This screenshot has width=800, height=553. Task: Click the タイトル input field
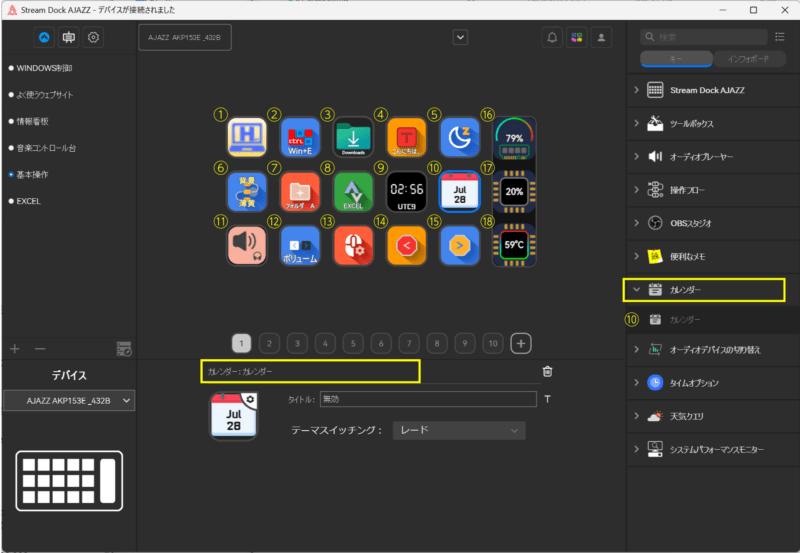[x=428, y=399]
